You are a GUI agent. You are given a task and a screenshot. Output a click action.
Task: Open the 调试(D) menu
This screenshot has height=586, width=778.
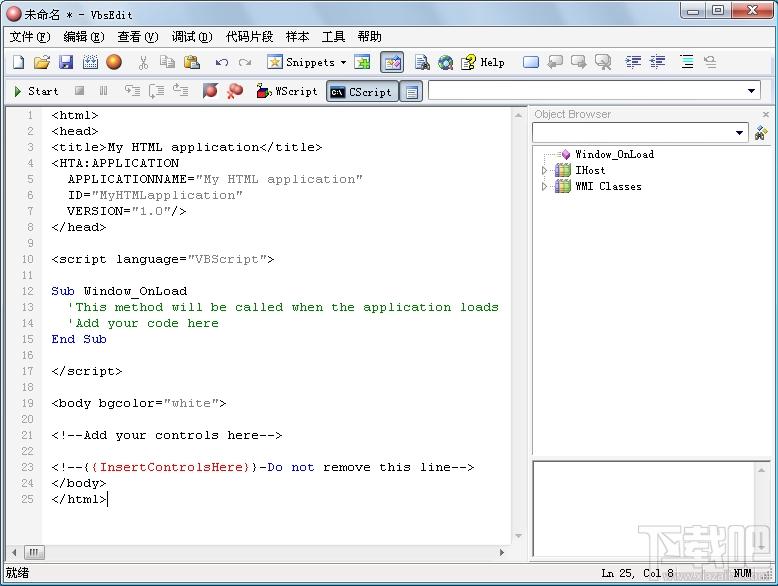pyautogui.click(x=192, y=37)
